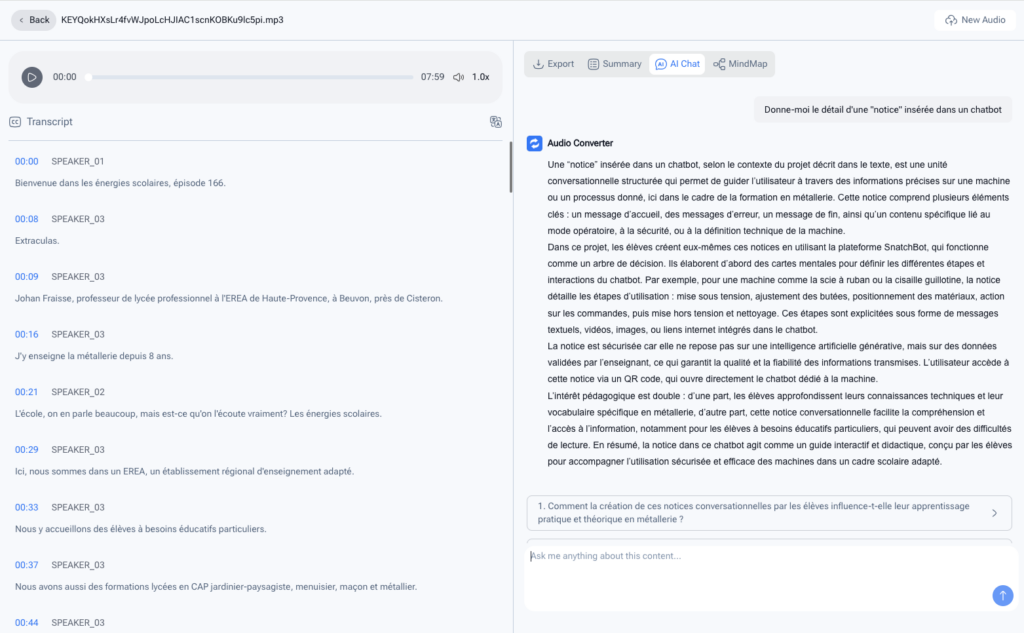Open the Export tab
Image resolution: width=1024 pixels, height=633 pixels.
[553, 64]
